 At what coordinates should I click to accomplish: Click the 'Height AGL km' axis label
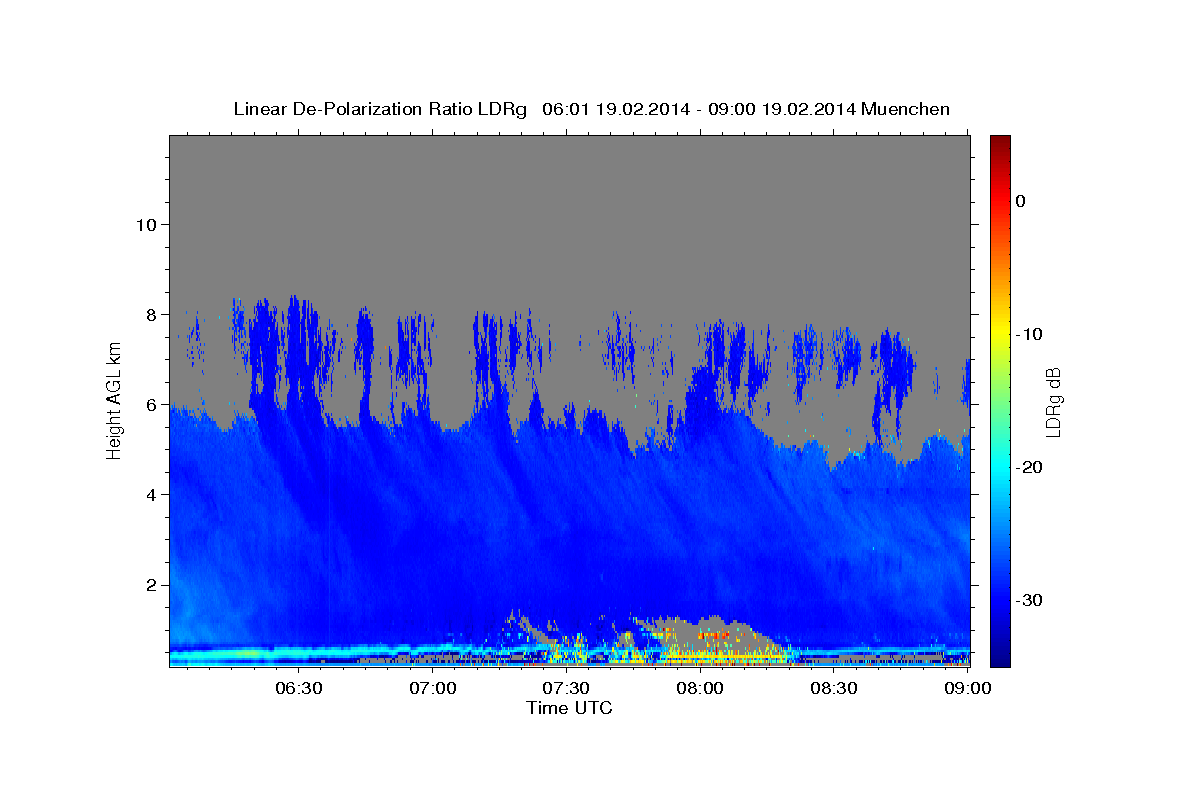tap(114, 400)
